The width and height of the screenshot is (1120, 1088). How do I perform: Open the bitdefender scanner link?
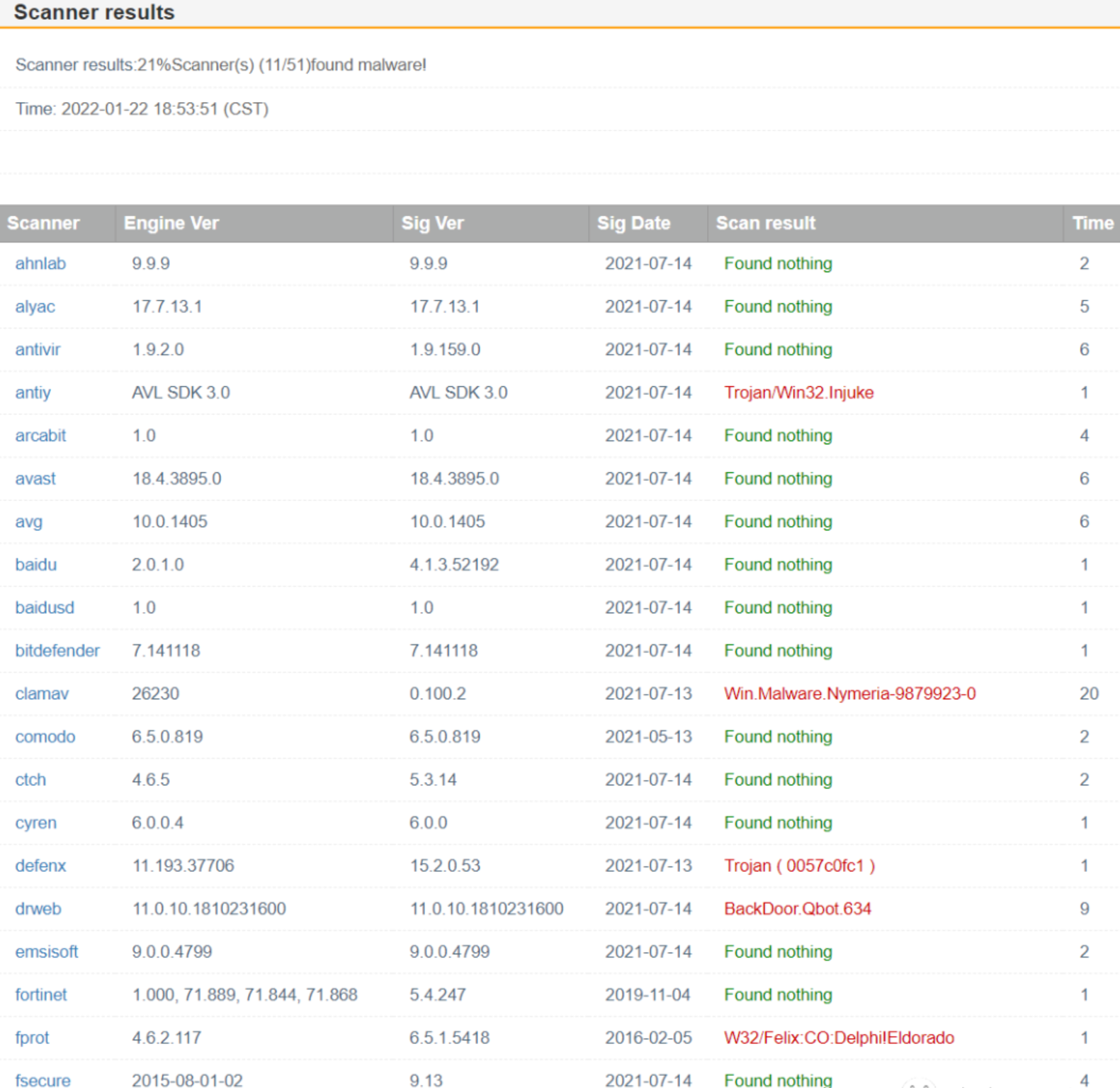[x=57, y=651]
